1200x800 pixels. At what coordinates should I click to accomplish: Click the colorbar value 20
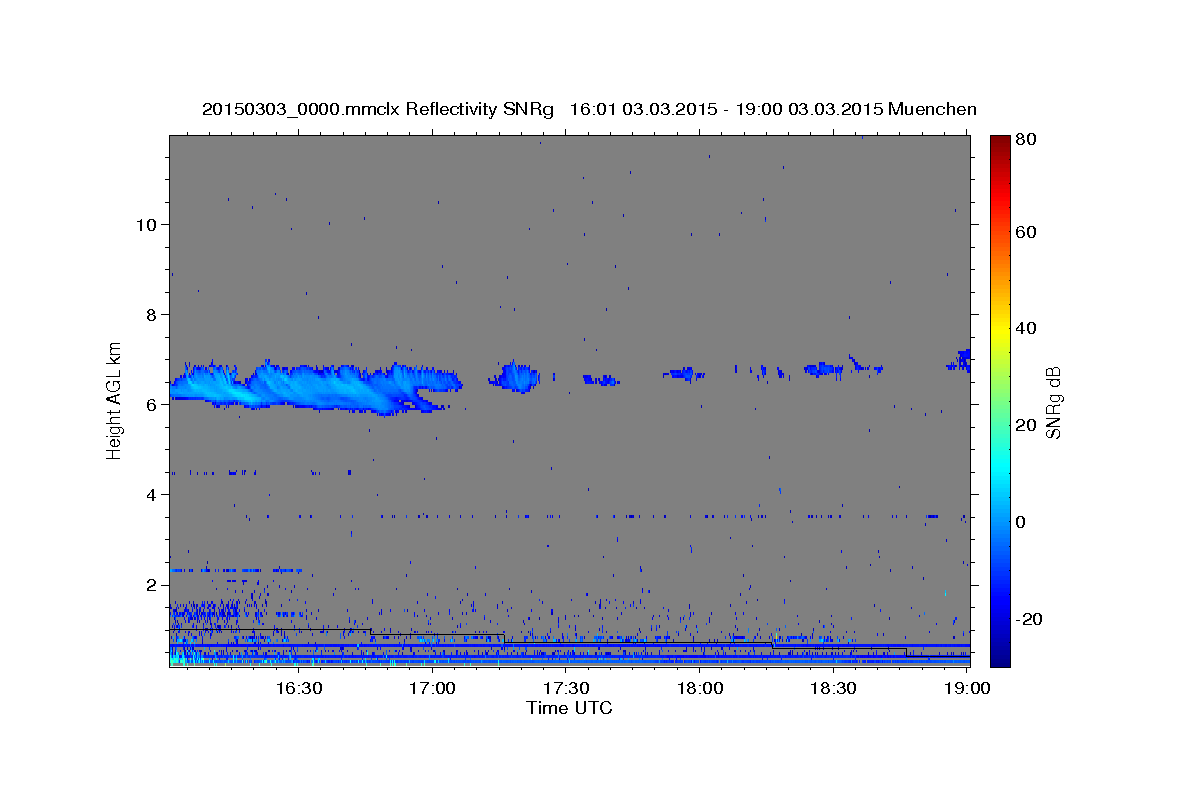coord(1028,425)
